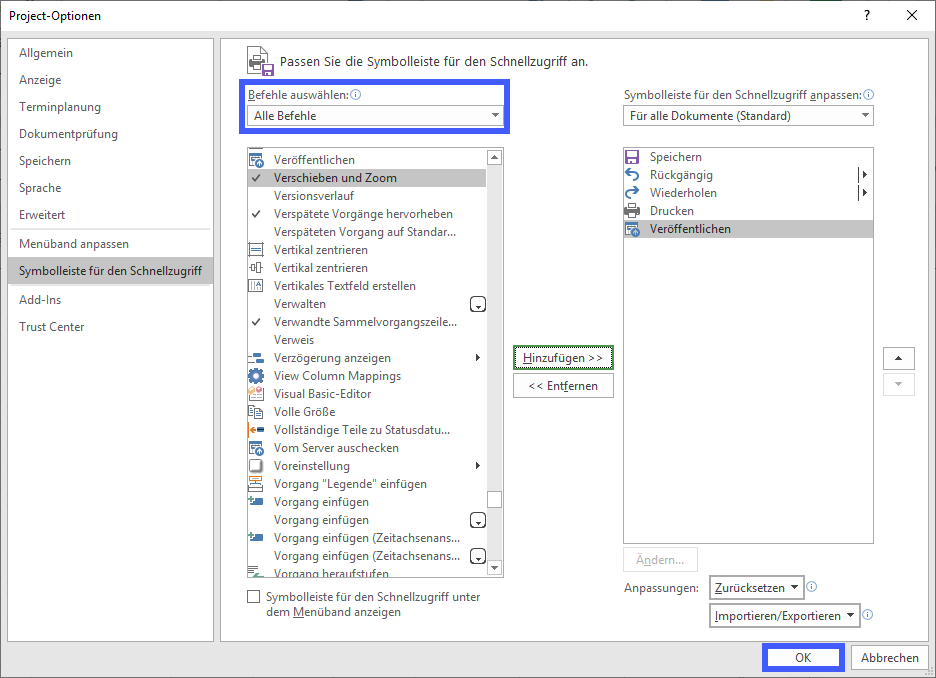Click the Visual Basic-Editor icon
This screenshot has height=678, width=936.
[255, 394]
